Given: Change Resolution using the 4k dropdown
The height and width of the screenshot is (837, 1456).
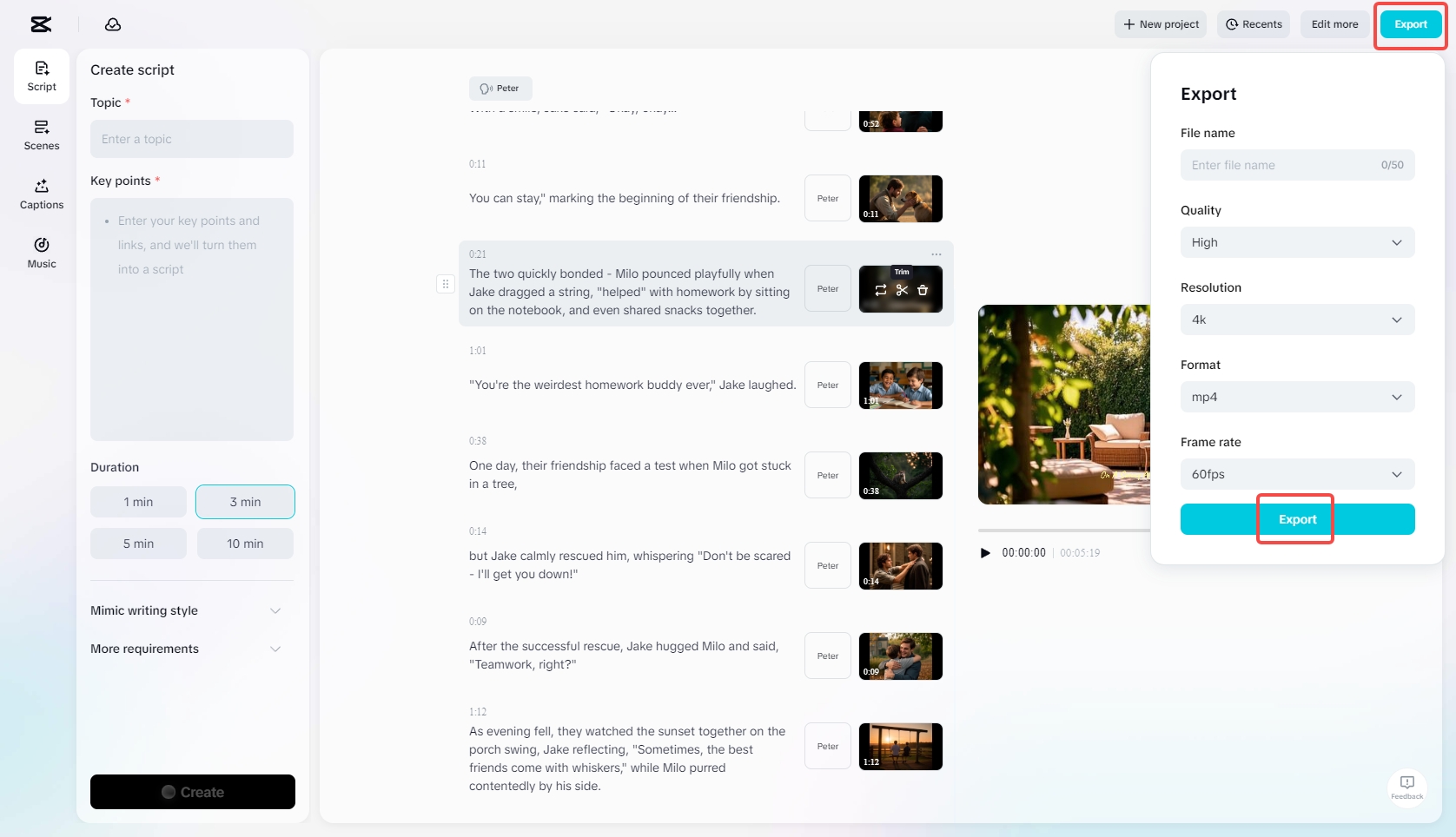Looking at the screenshot, I should coord(1296,320).
